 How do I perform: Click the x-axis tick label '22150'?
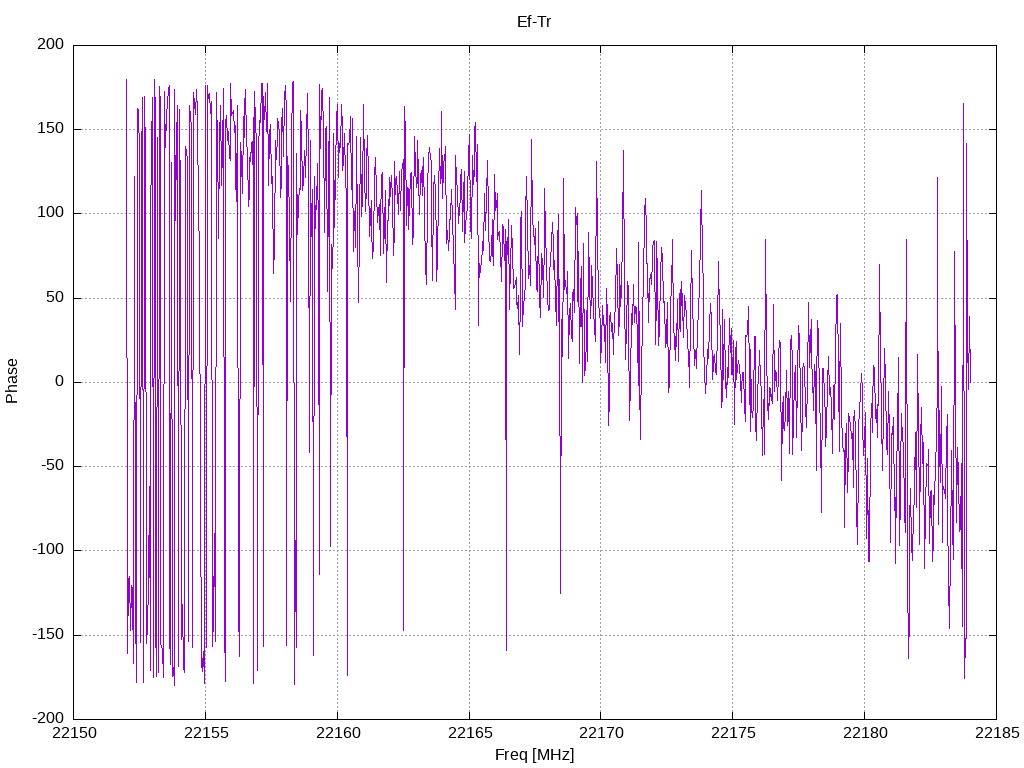[73, 733]
